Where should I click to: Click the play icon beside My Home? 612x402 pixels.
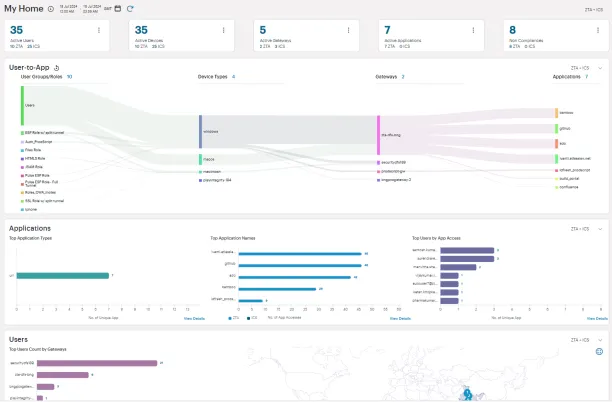[51, 9]
